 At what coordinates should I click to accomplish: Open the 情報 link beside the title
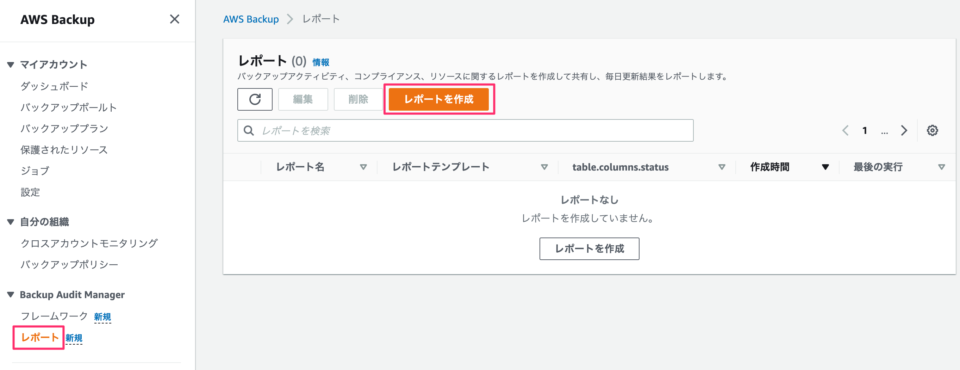(x=321, y=62)
